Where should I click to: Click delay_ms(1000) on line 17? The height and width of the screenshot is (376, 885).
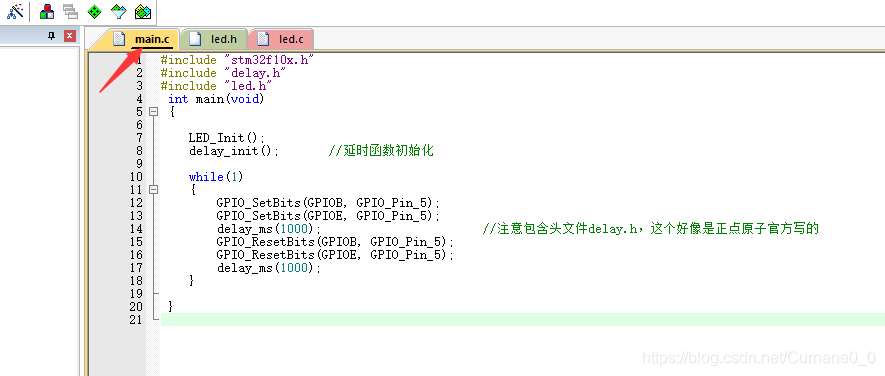(269, 268)
